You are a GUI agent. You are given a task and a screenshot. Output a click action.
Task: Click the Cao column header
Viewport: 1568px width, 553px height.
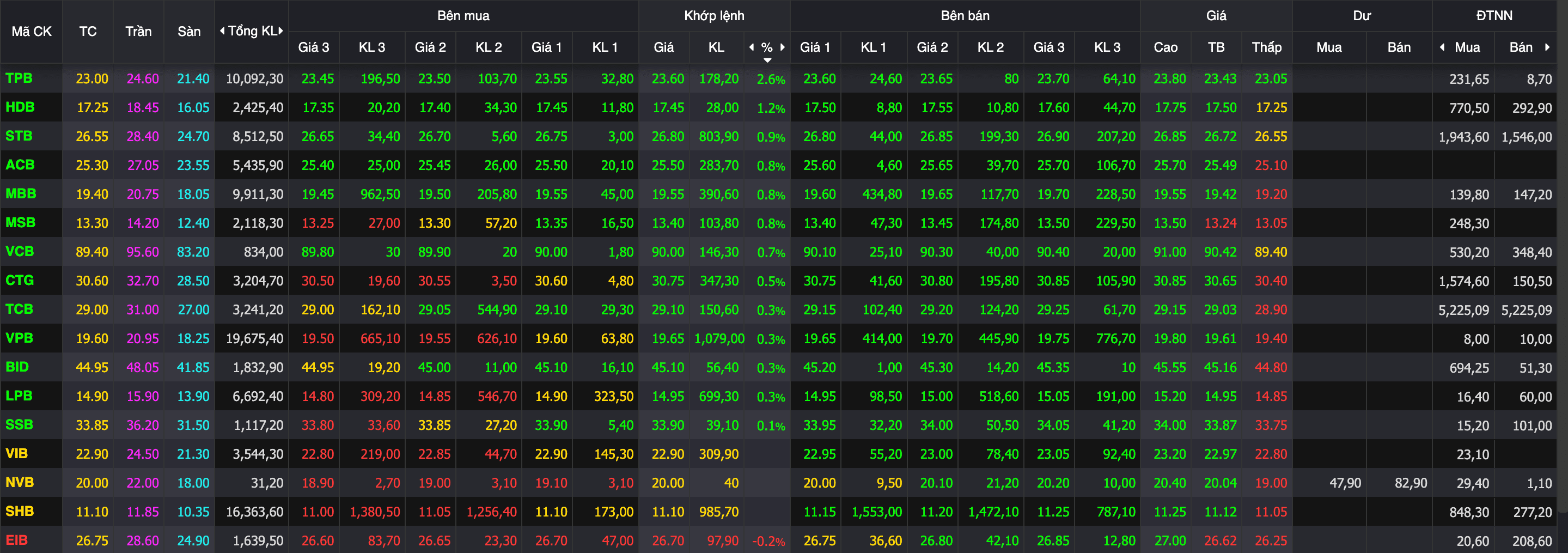pyautogui.click(x=1165, y=47)
